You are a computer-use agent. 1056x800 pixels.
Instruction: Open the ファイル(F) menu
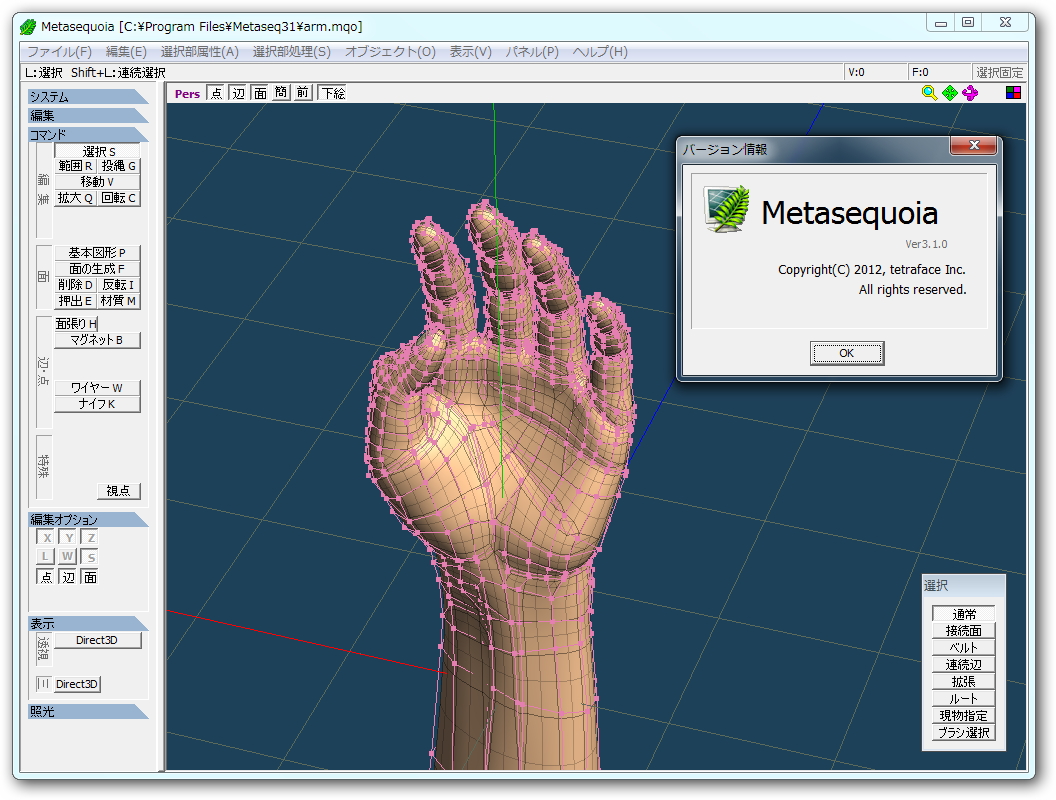60,52
